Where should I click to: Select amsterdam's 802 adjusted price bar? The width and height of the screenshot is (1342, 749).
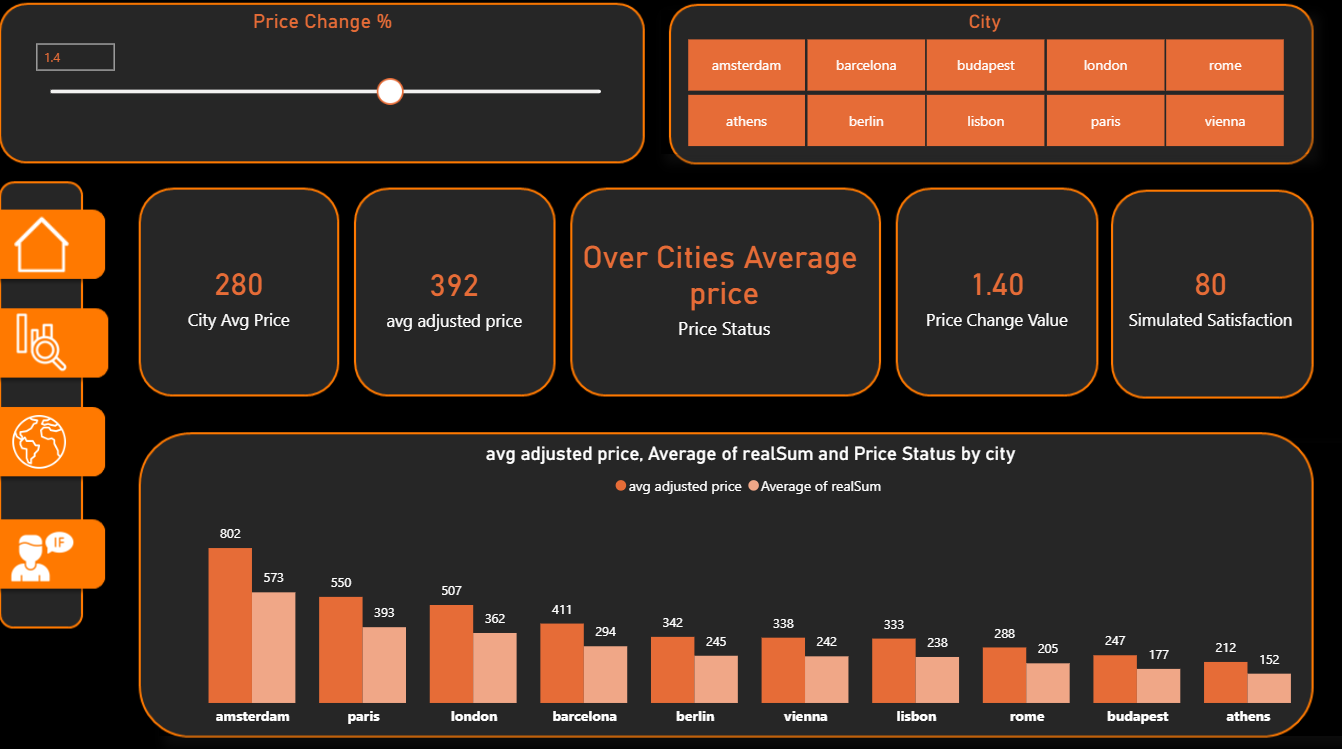coord(230,625)
